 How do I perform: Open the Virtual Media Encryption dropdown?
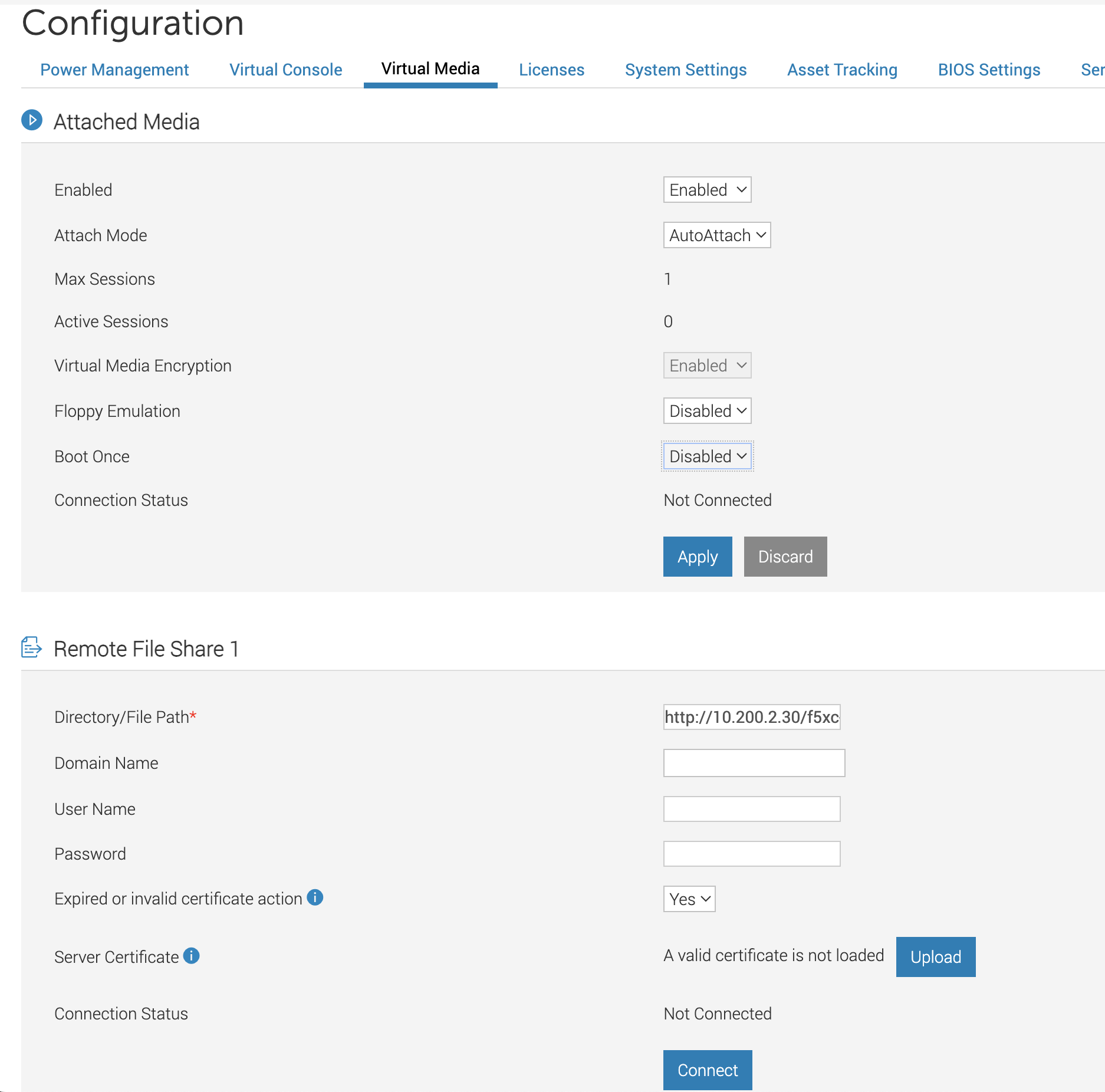point(707,366)
